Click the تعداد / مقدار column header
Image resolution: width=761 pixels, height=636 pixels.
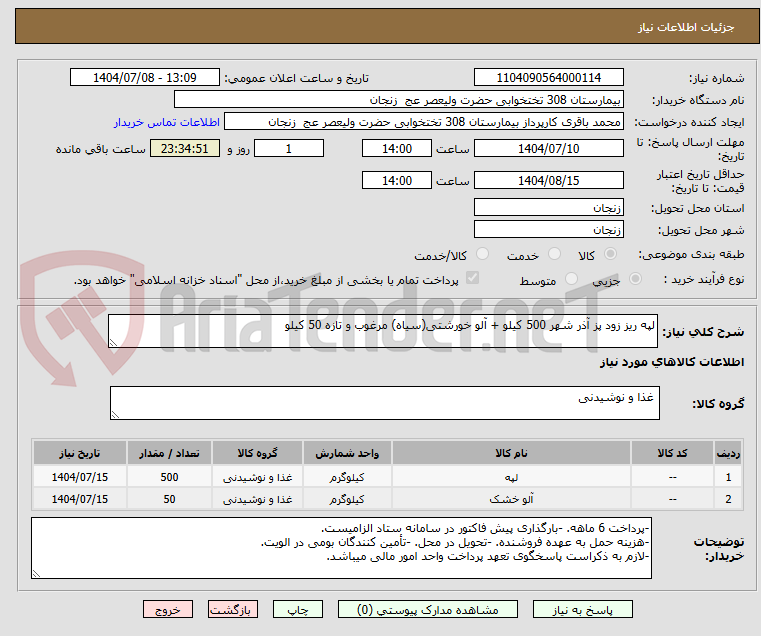tap(169, 453)
